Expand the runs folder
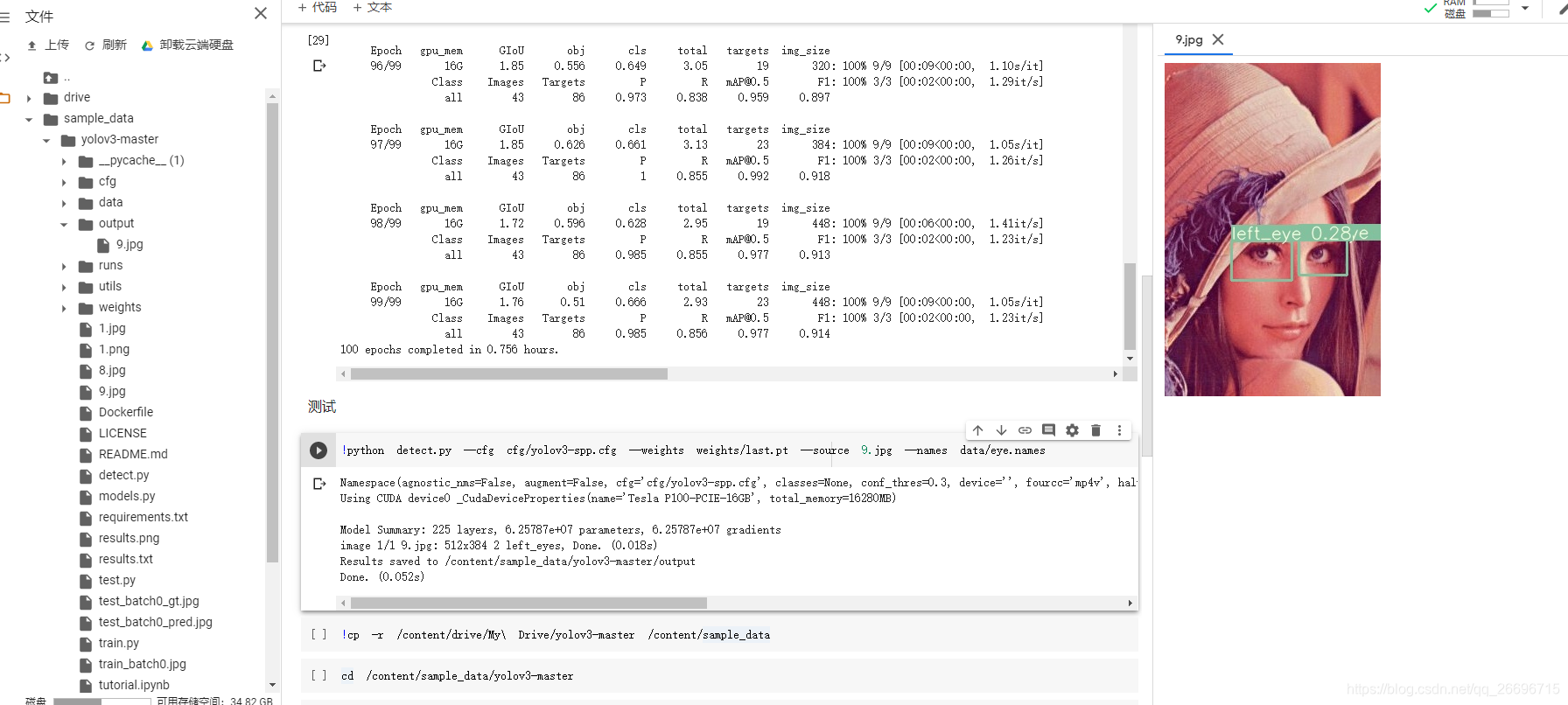Image resolution: width=1568 pixels, height=705 pixels. tap(64, 266)
